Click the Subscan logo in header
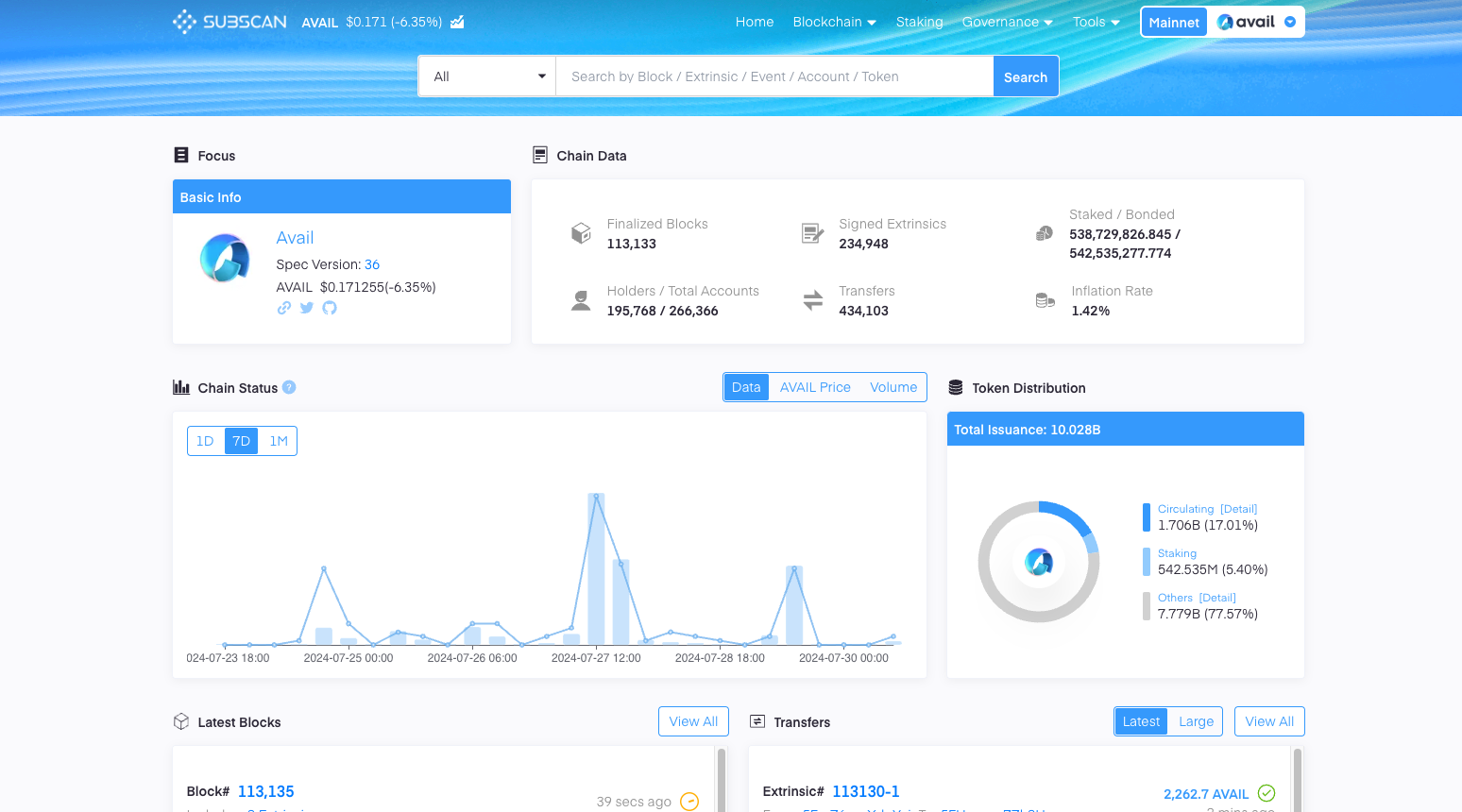 click(x=229, y=22)
